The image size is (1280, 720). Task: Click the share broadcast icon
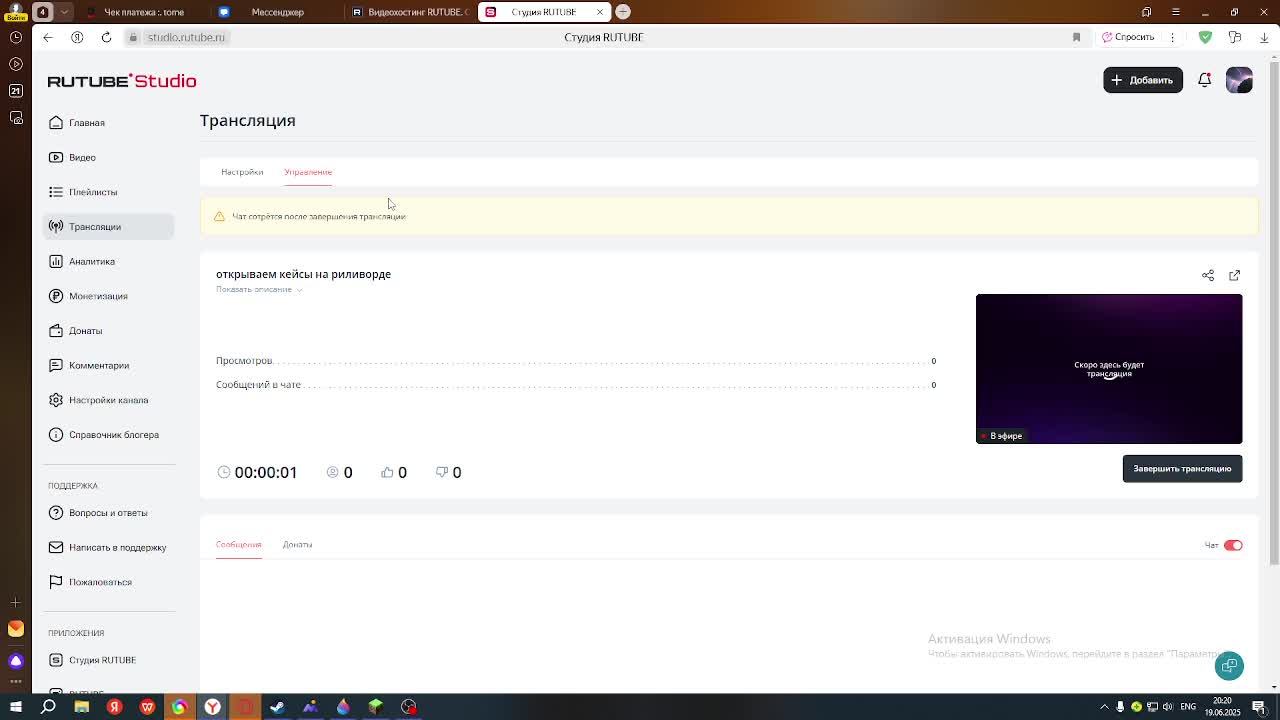(1208, 275)
